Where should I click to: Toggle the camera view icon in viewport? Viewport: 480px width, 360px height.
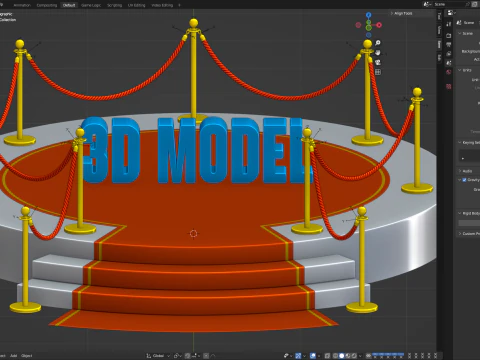pyautogui.click(x=378, y=62)
